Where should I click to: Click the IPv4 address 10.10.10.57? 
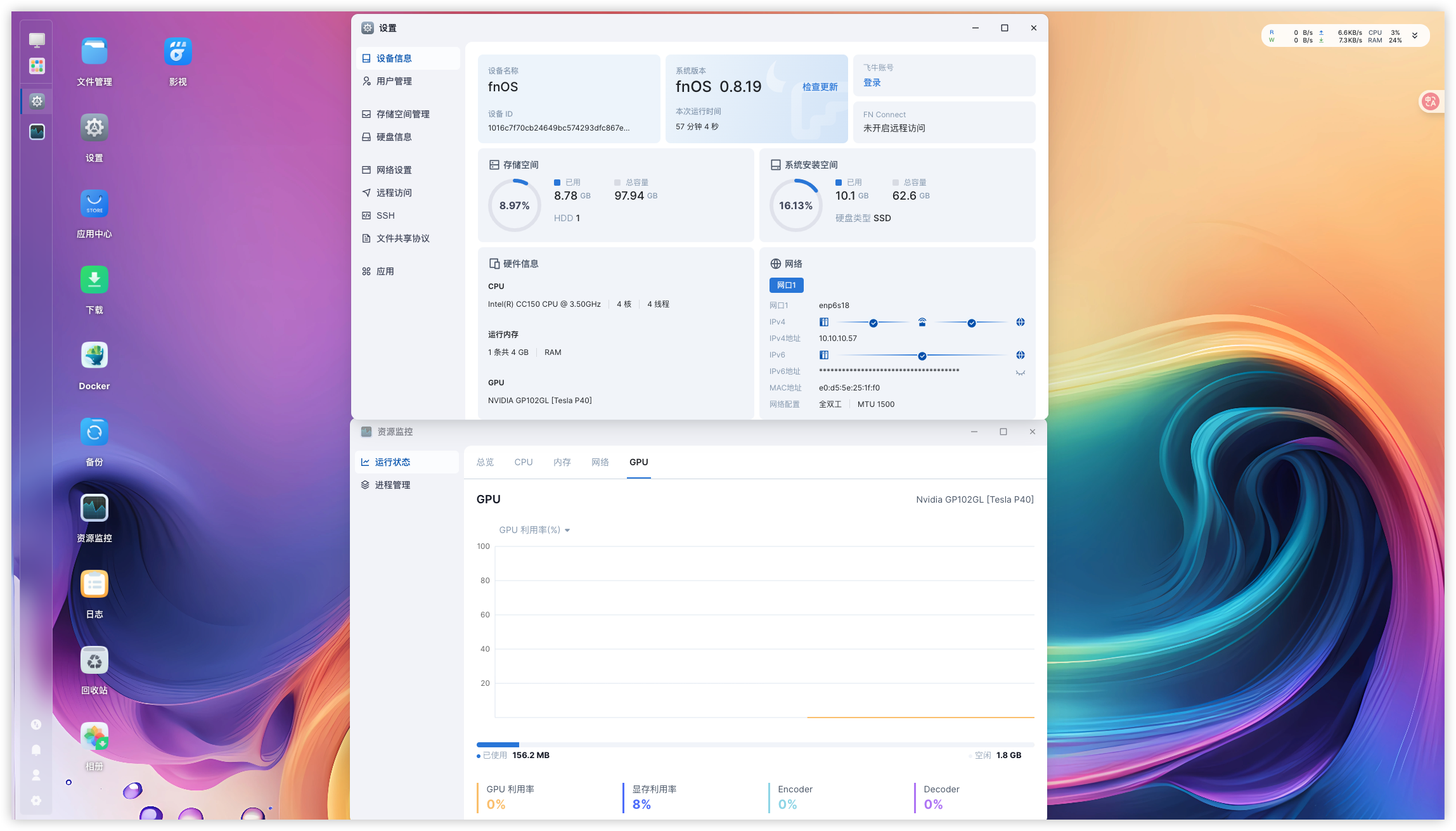pos(837,338)
